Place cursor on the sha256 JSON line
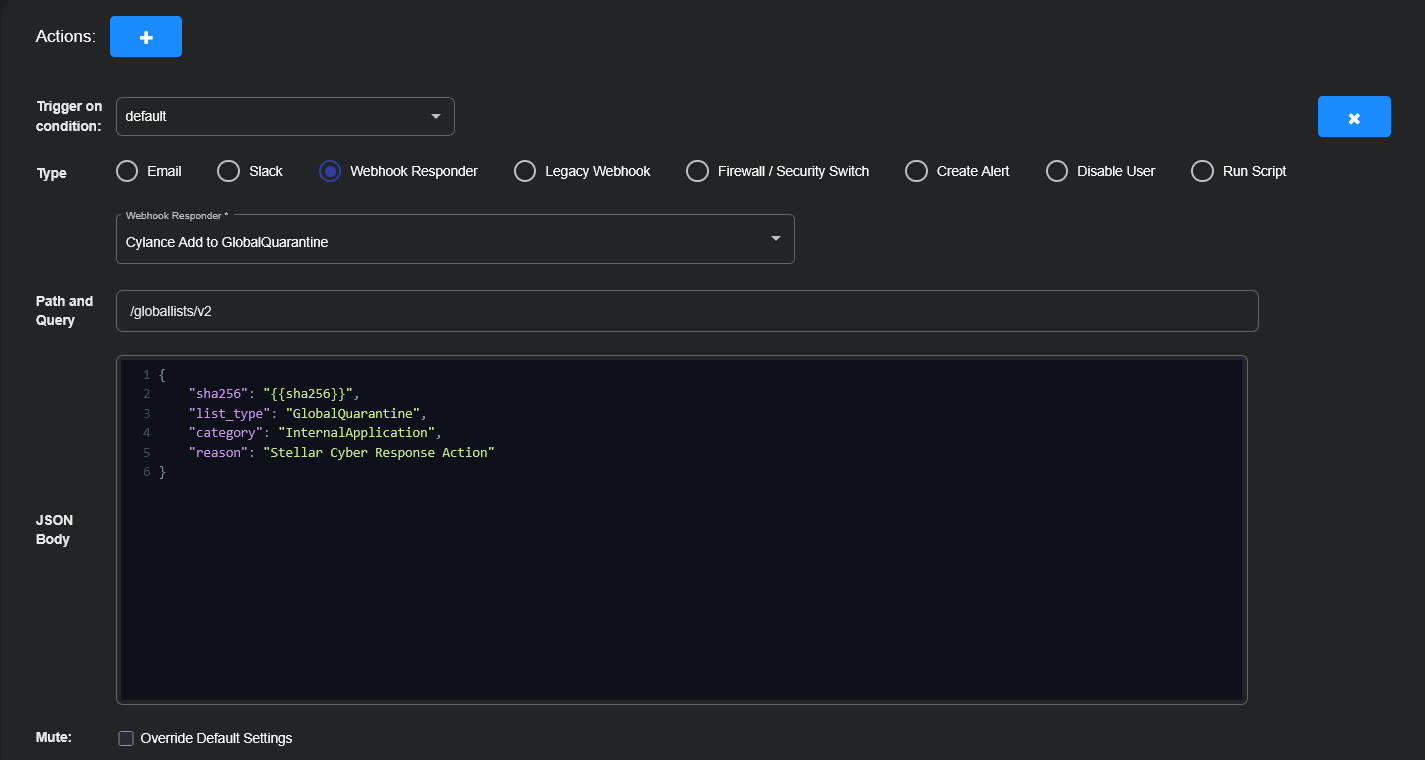 pos(273,394)
